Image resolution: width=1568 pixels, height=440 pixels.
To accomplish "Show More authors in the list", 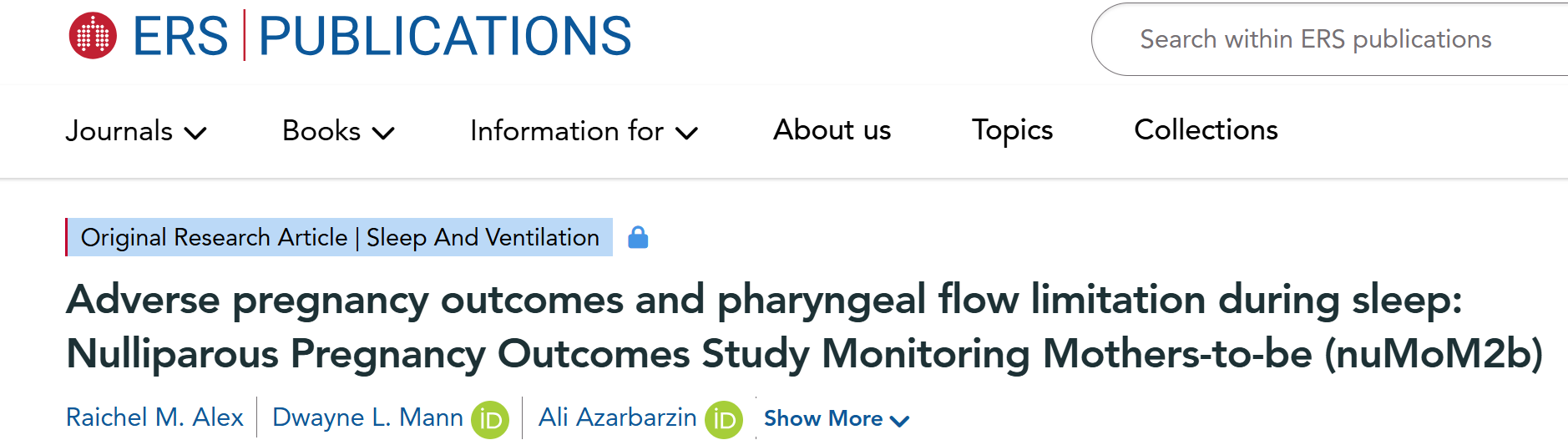I will tap(837, 418).
